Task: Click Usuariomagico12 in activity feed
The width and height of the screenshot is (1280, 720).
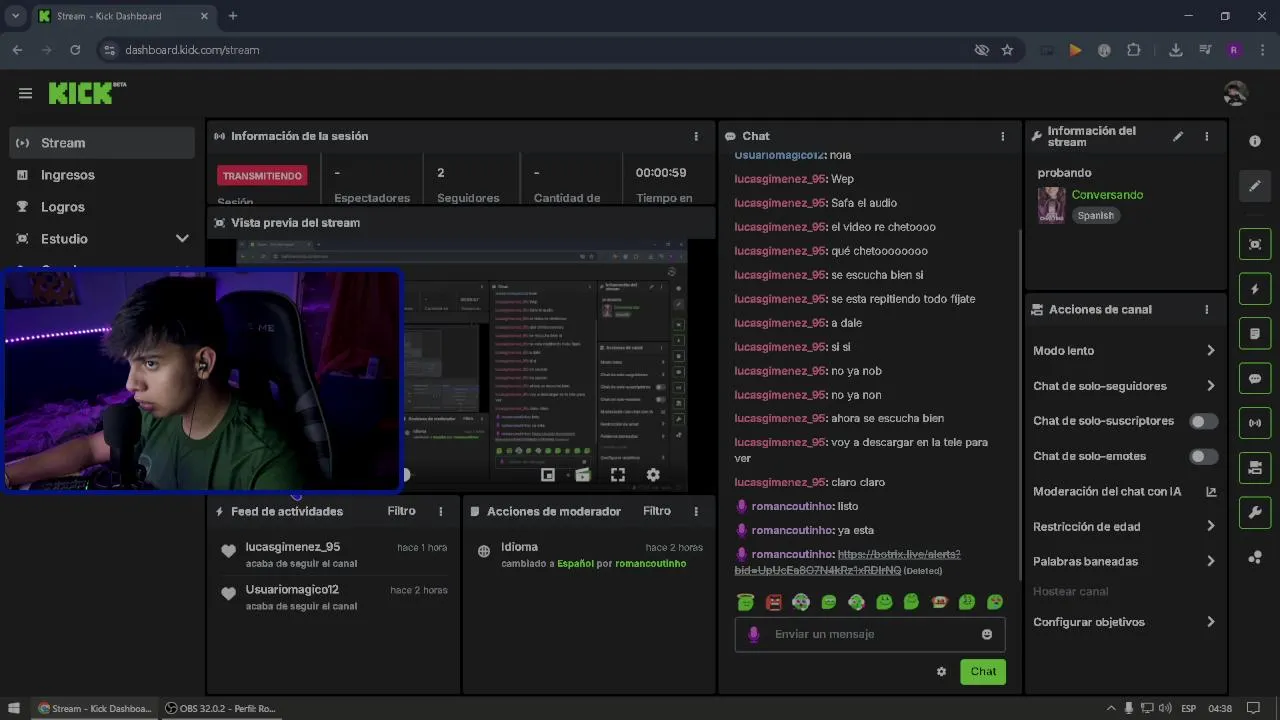Action: 292,590
